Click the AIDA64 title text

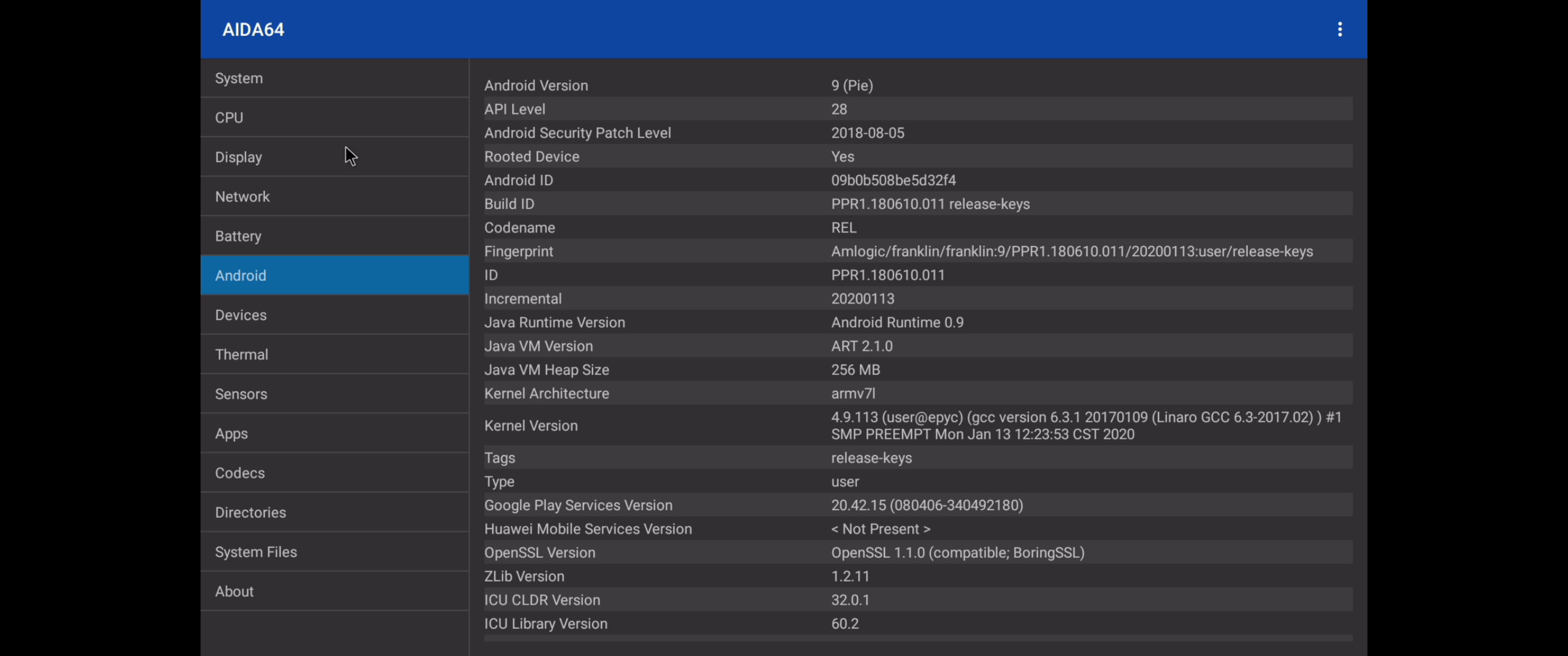(x=253, y=29)
